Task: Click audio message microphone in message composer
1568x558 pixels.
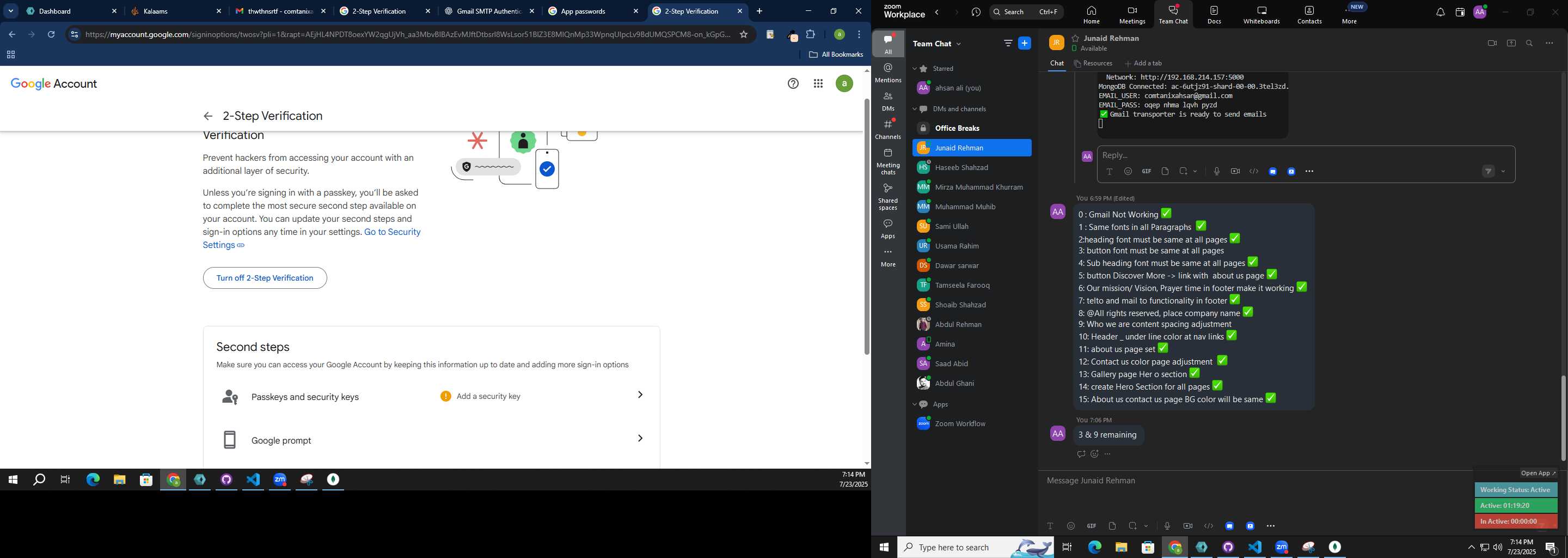Action: (x=1167, y=526)
